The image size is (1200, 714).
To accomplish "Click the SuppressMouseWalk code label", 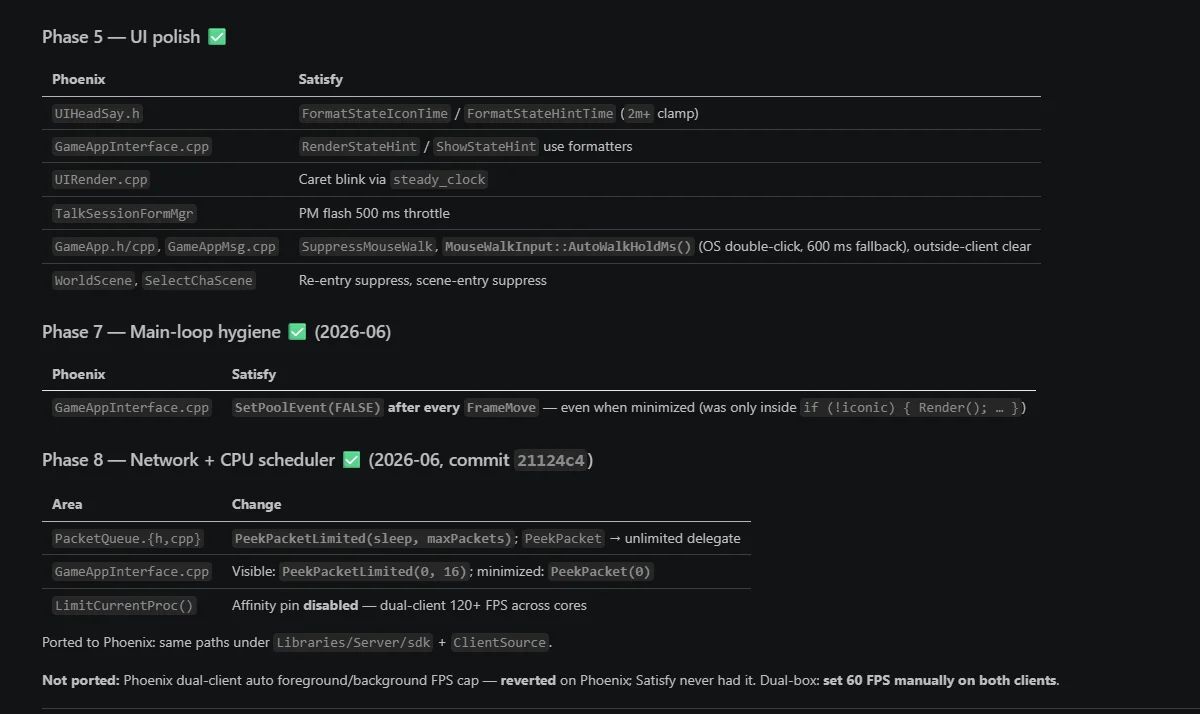I will point(367,246).
